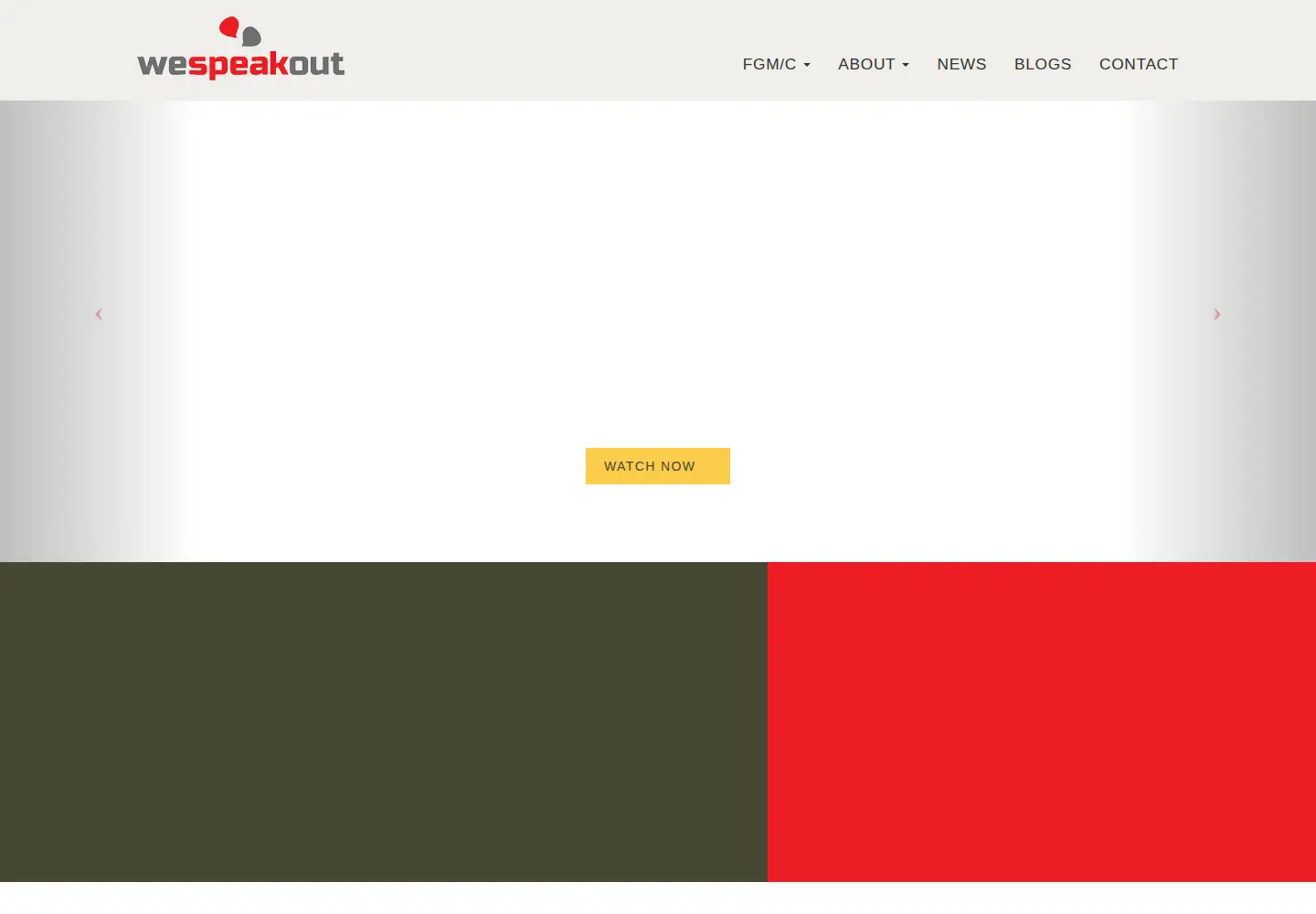Expand the ABOUT dropdown menu
1316x914 pixels.
tap(873, 64)
